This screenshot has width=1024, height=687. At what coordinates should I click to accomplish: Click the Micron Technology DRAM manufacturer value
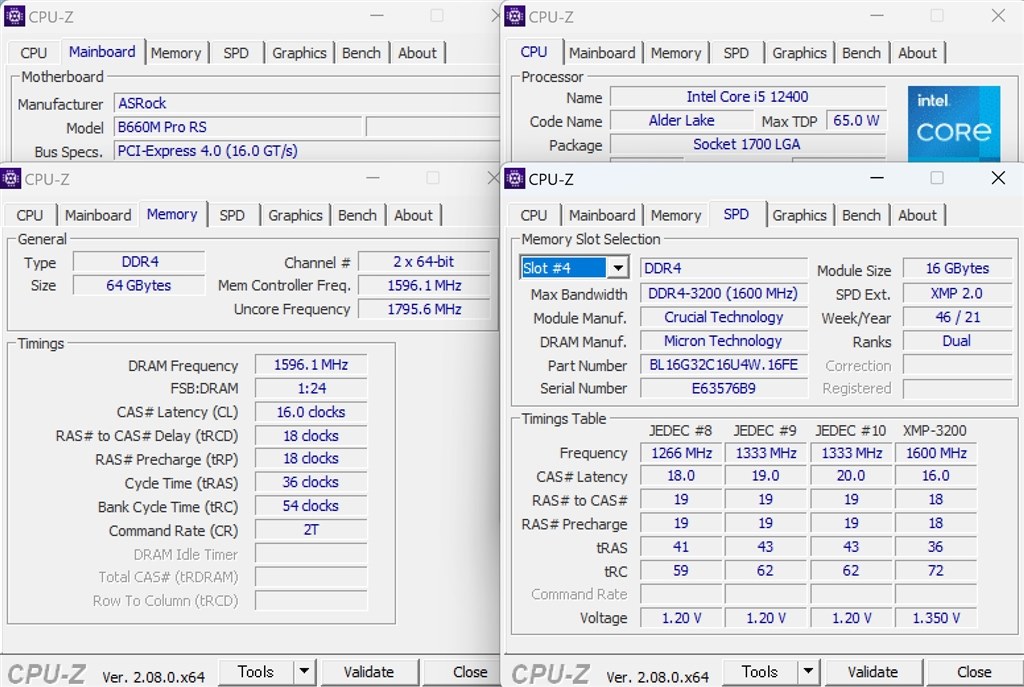(724, 341)
